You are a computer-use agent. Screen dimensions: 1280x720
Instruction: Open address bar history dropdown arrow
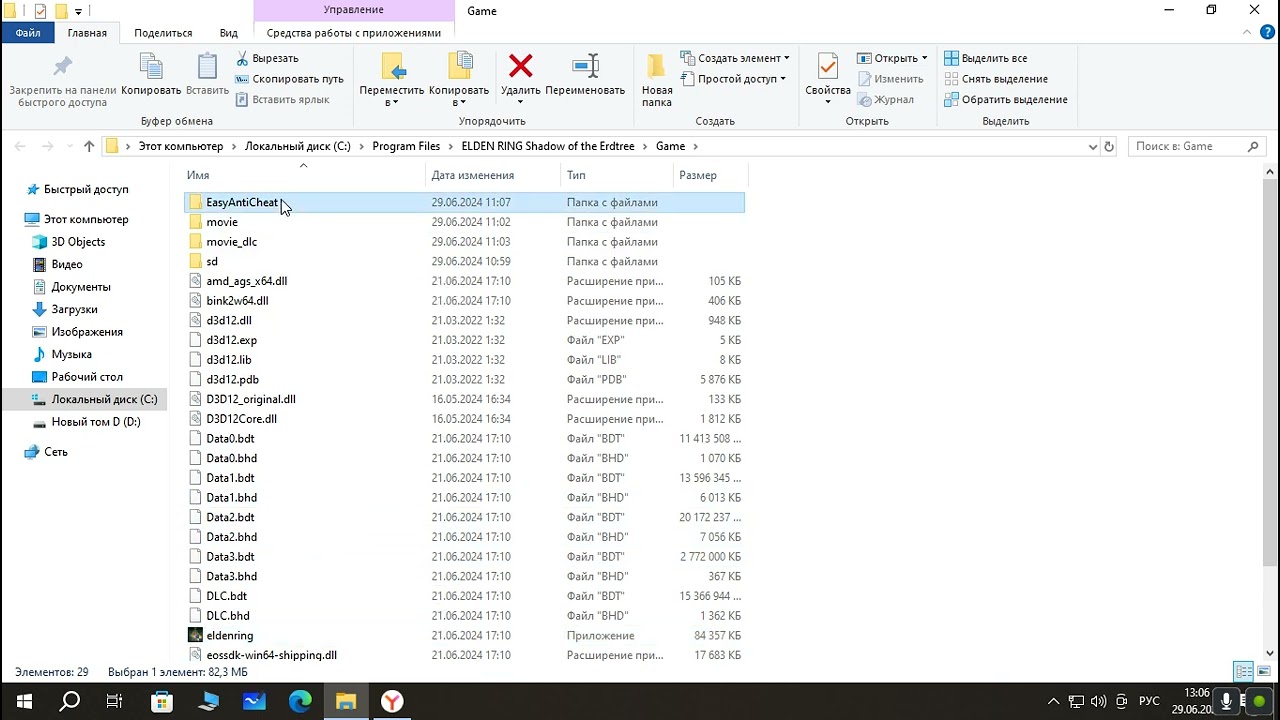1092,146
